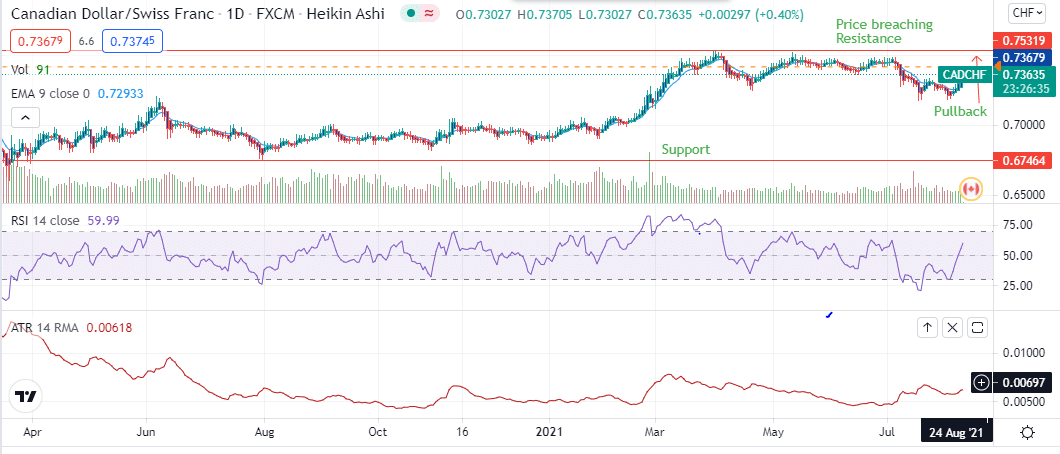Delete the ATR pane
This screenshot has height=454, width=1060.
click(x=952, y=327)
